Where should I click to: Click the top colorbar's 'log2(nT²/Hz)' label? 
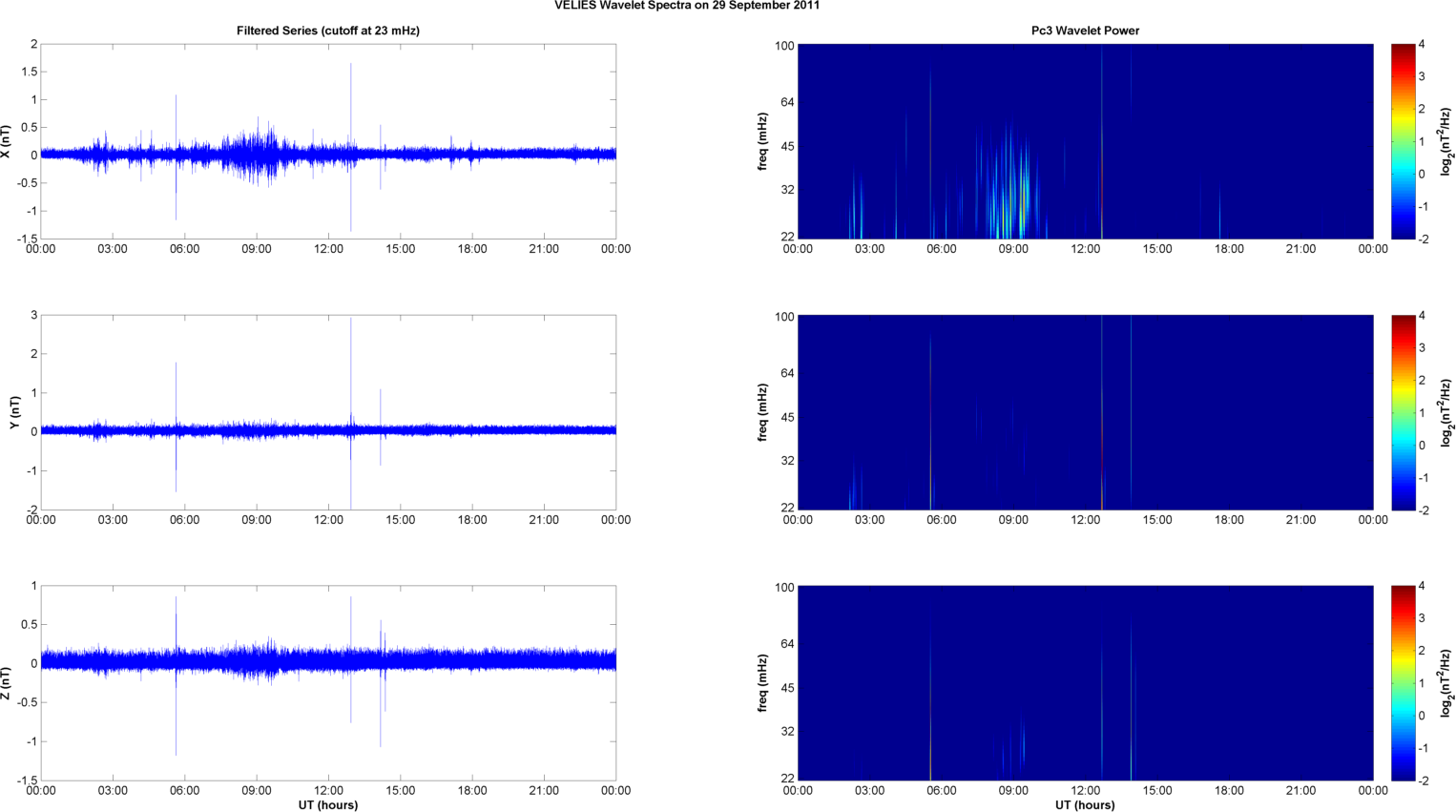coord(1447,141)
